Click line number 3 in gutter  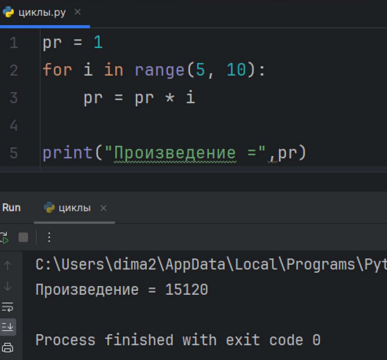coord(14,98)
